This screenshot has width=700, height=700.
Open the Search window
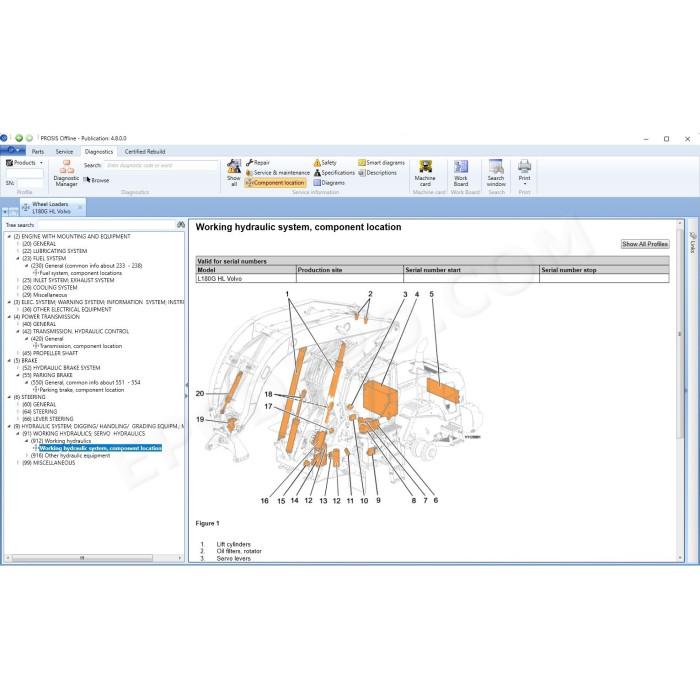(496, 173)
